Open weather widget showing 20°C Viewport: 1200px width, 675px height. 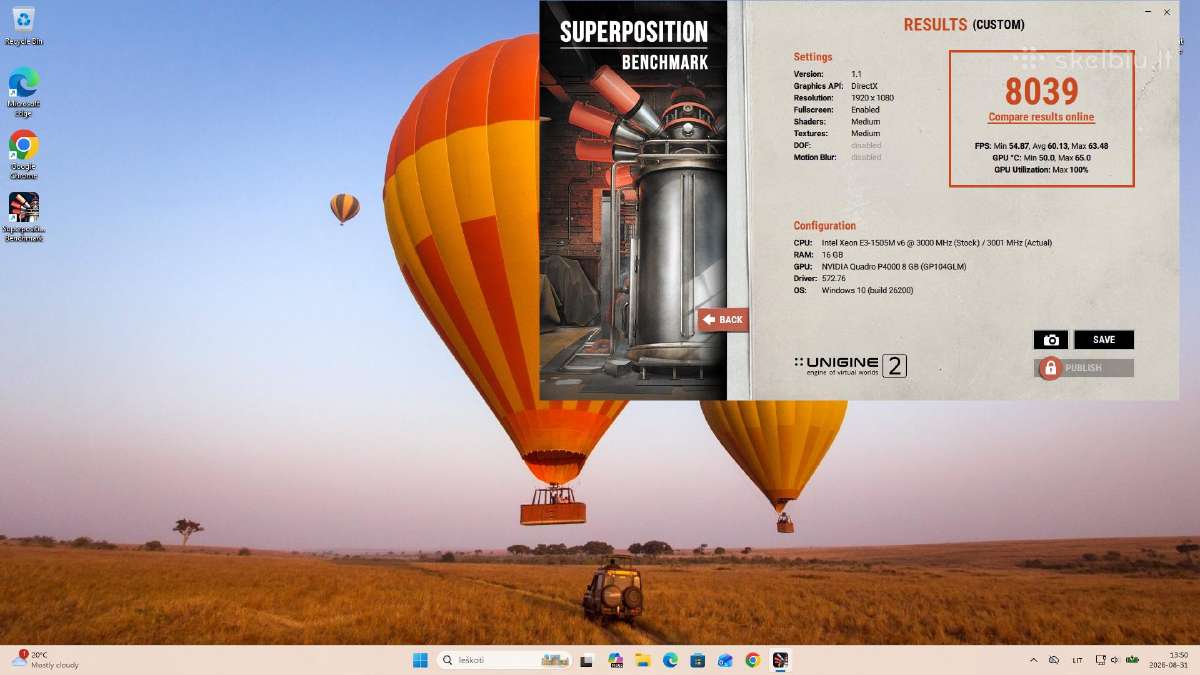pos(45,660)
